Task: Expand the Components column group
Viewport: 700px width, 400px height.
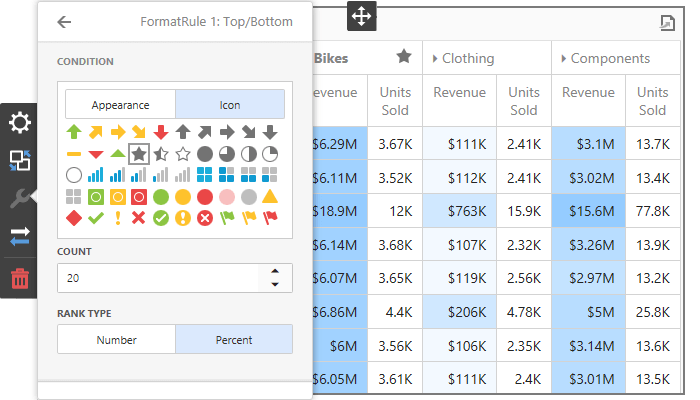Action: click(564, 59)
